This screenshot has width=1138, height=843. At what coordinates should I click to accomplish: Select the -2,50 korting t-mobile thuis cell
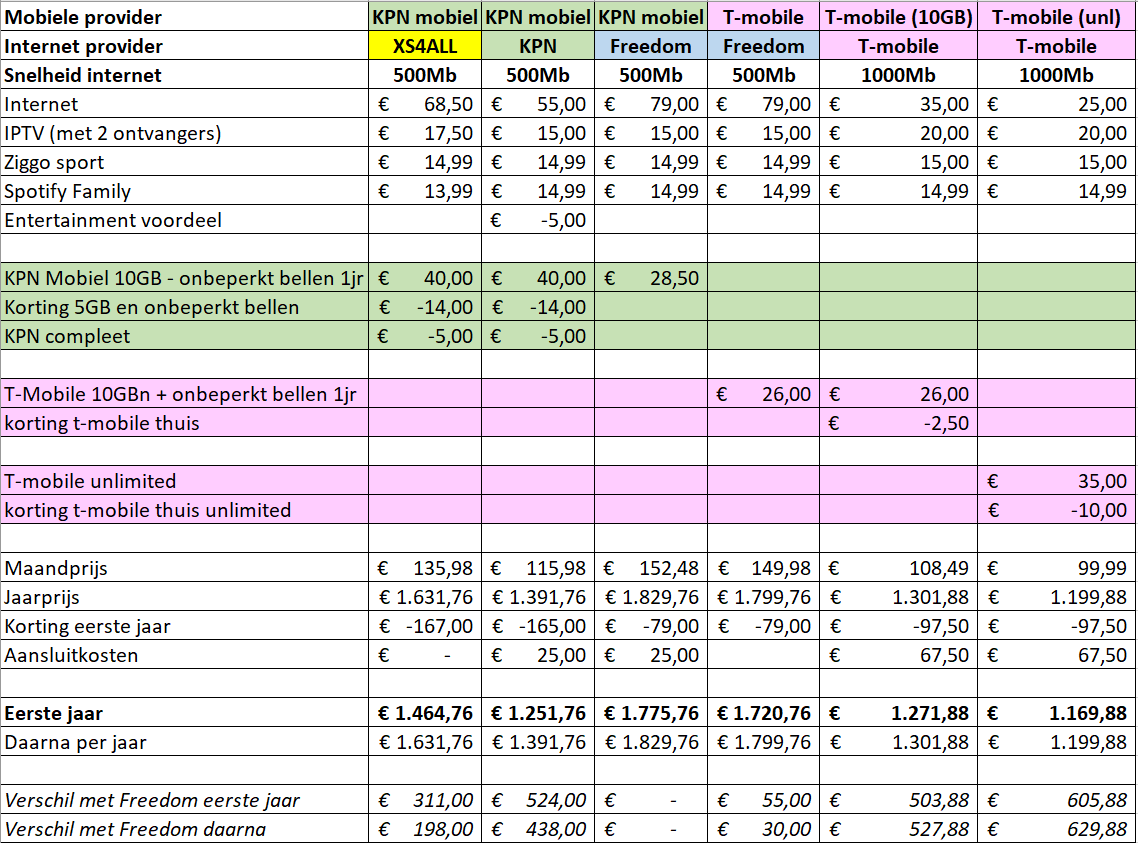tap(898, 423)
